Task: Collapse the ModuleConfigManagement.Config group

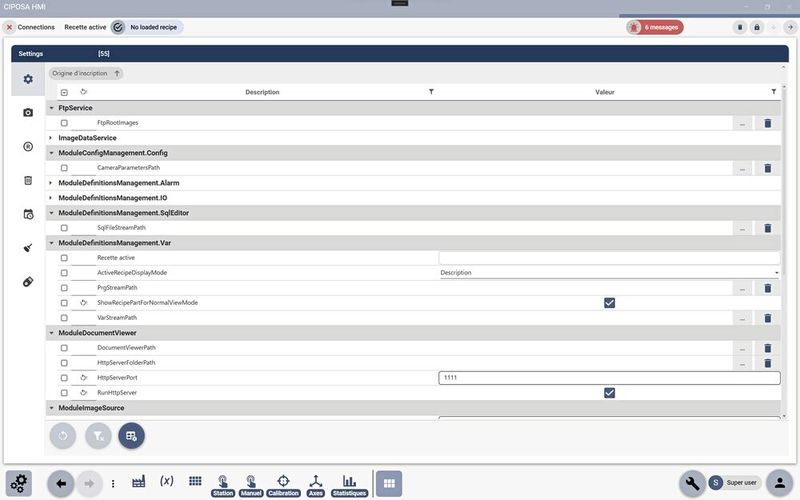Action: coord(51,153)
